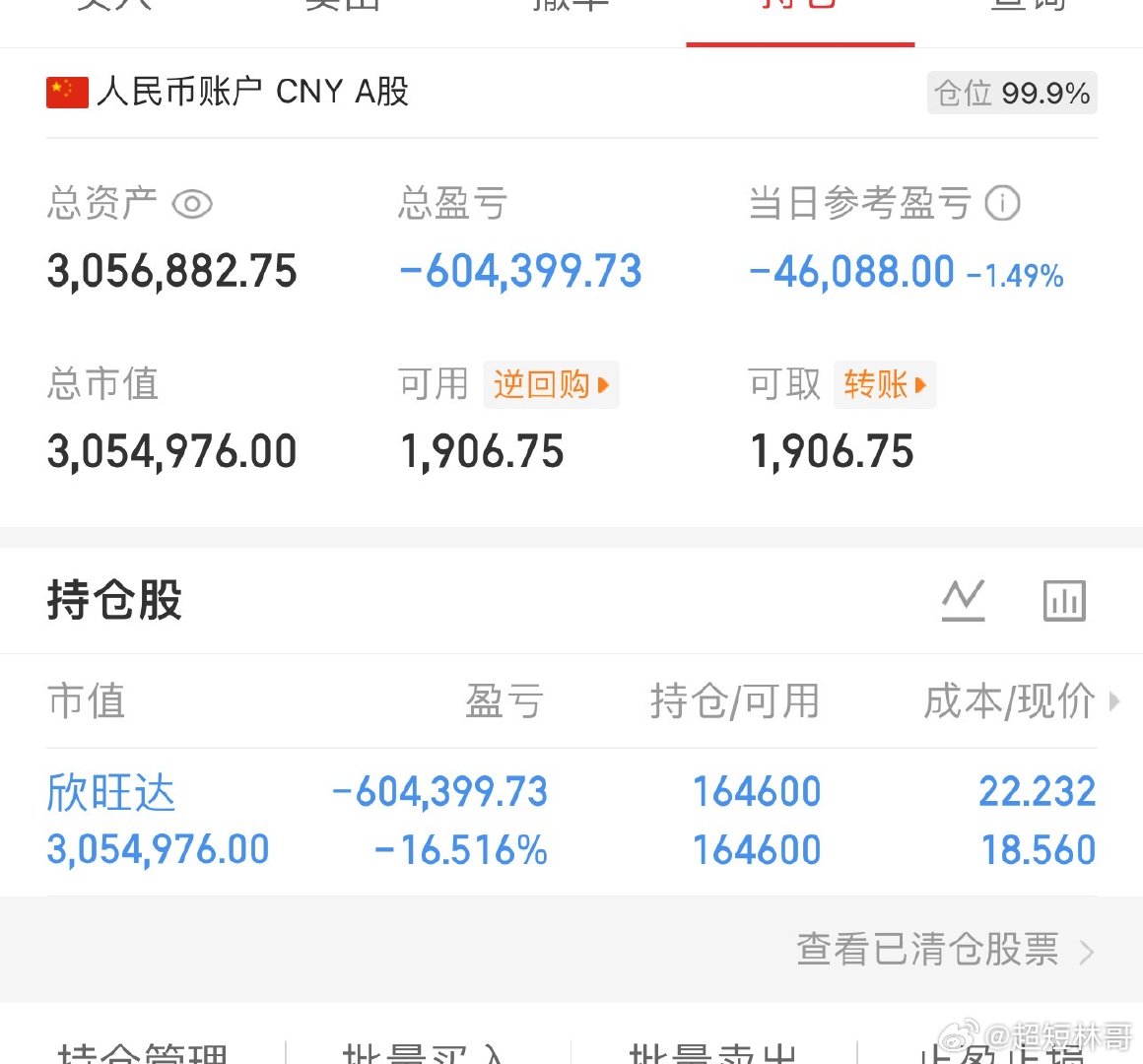
Task: Tap the 转账 transfer button
Action: [885, 384]
